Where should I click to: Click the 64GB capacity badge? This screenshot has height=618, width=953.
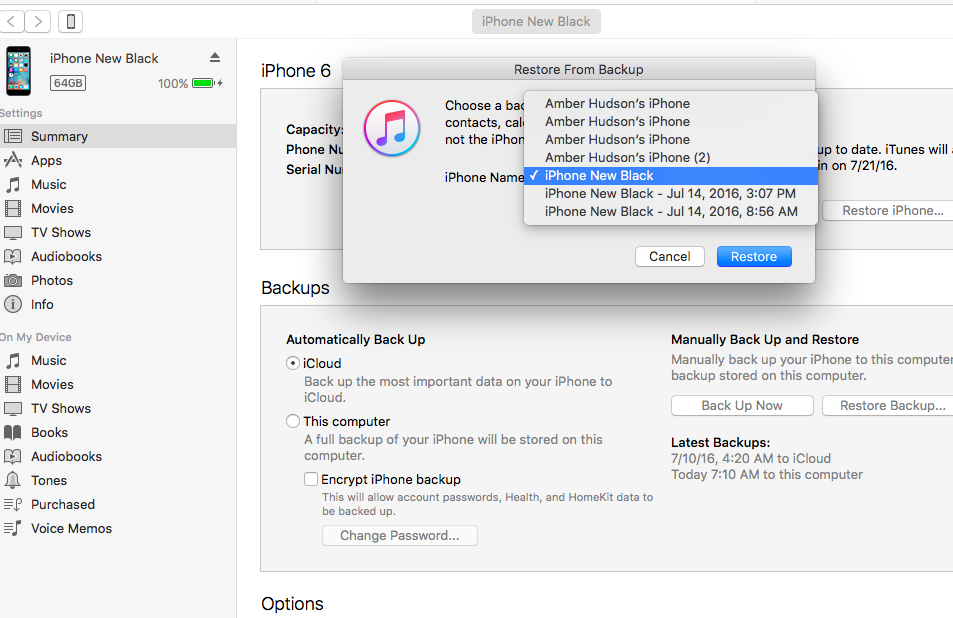pos(68,83)
